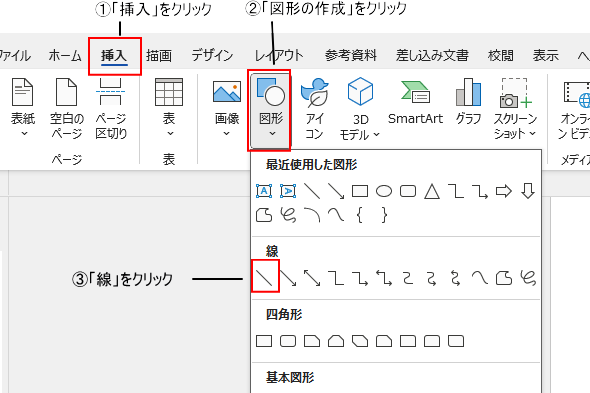This screenshot has height=393, width=590.
Task: Choose rounded rectangle in recently used shapes
Action: point(408,191)
